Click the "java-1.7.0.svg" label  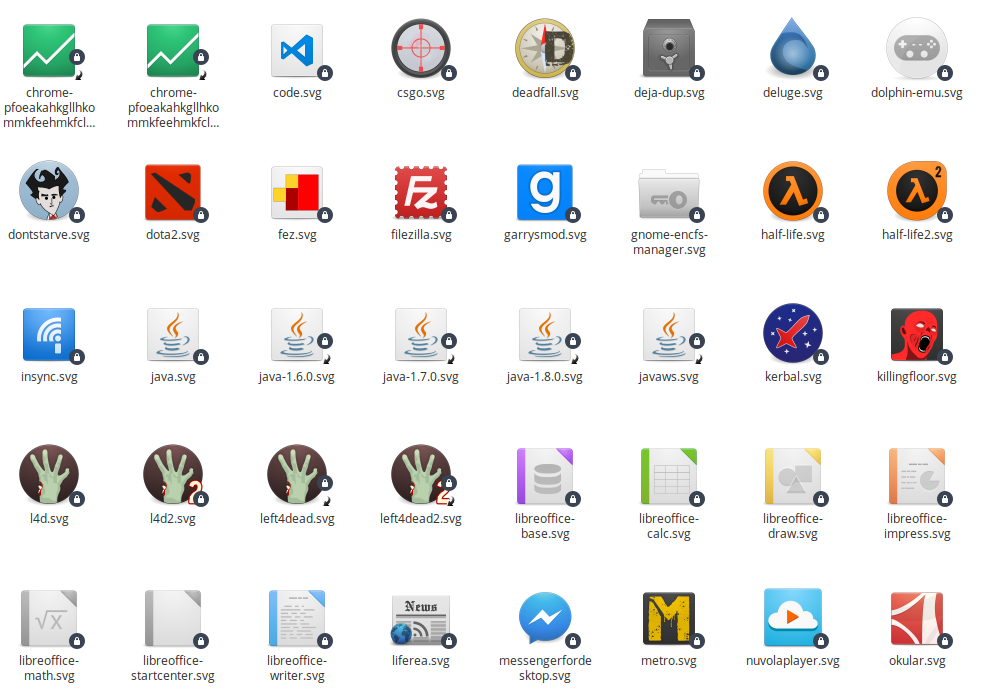[421, 377]
